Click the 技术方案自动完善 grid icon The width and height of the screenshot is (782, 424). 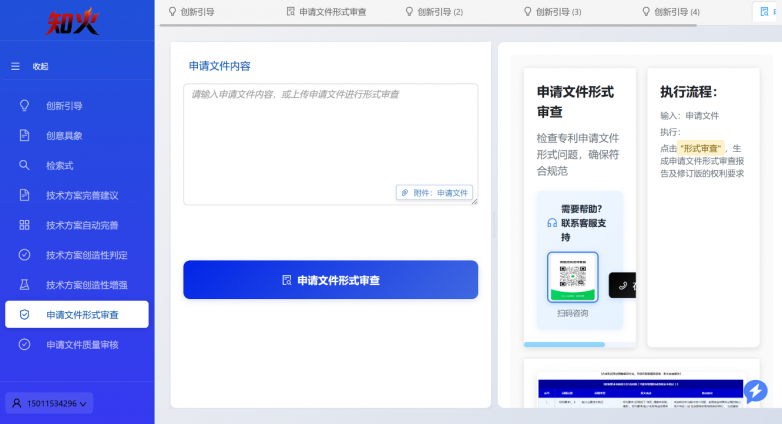coord(24,225)
